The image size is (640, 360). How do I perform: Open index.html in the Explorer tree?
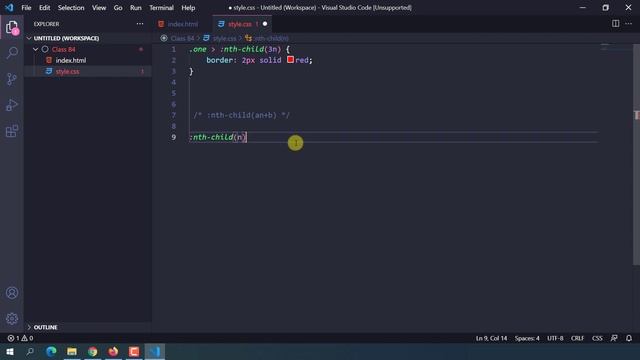(x=71, y=60)
